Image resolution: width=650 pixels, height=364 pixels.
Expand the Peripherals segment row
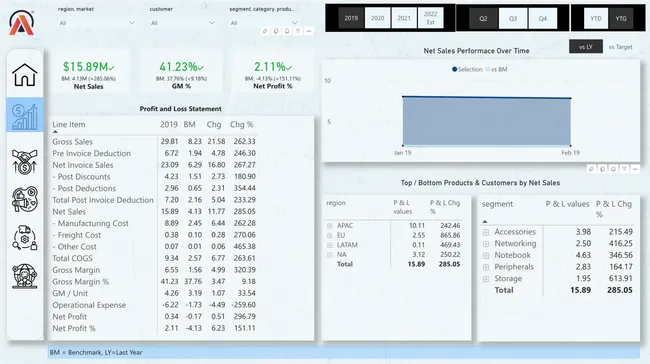pos(486,267)
